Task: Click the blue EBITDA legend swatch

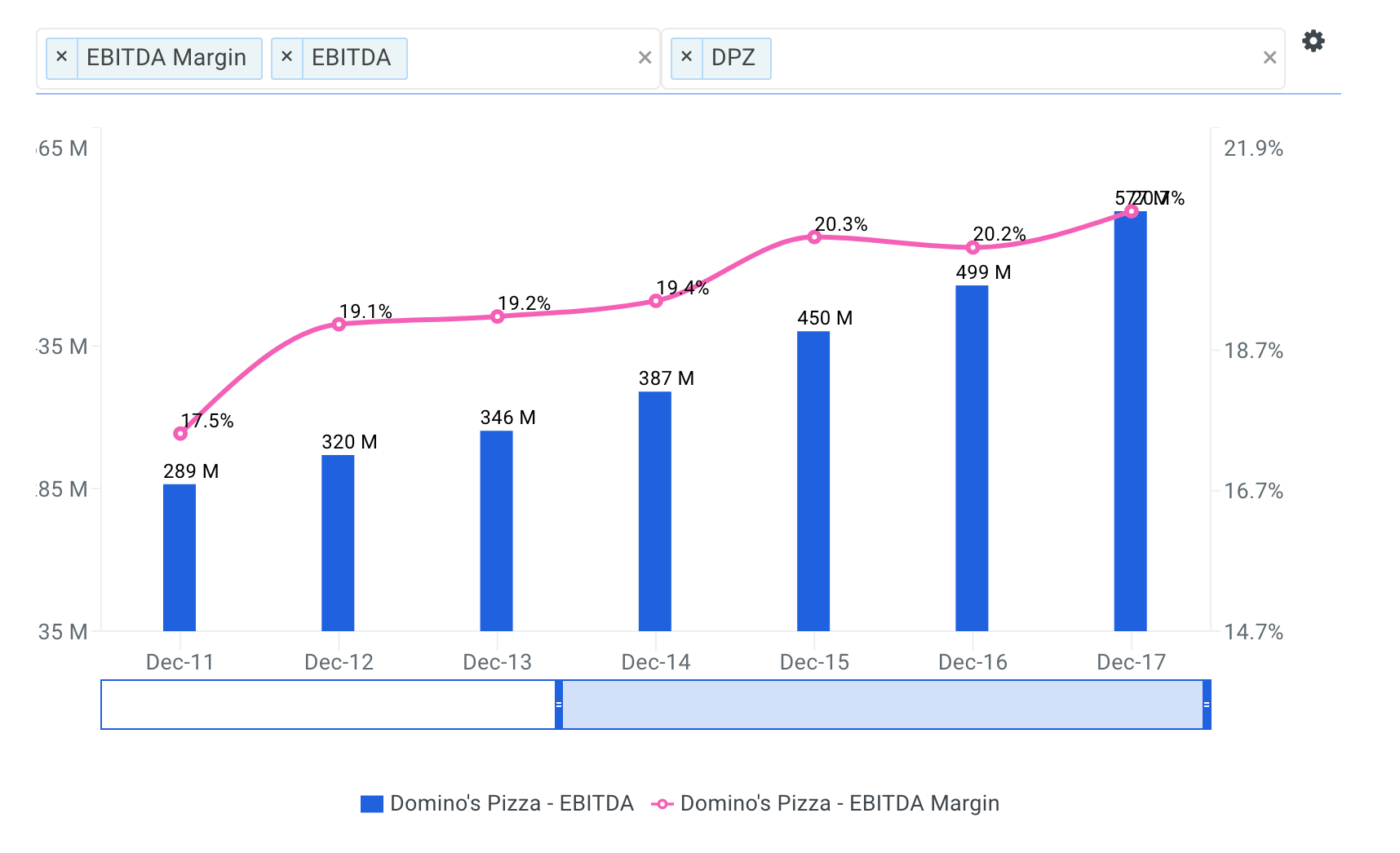Action: click(x=372, y=804)
